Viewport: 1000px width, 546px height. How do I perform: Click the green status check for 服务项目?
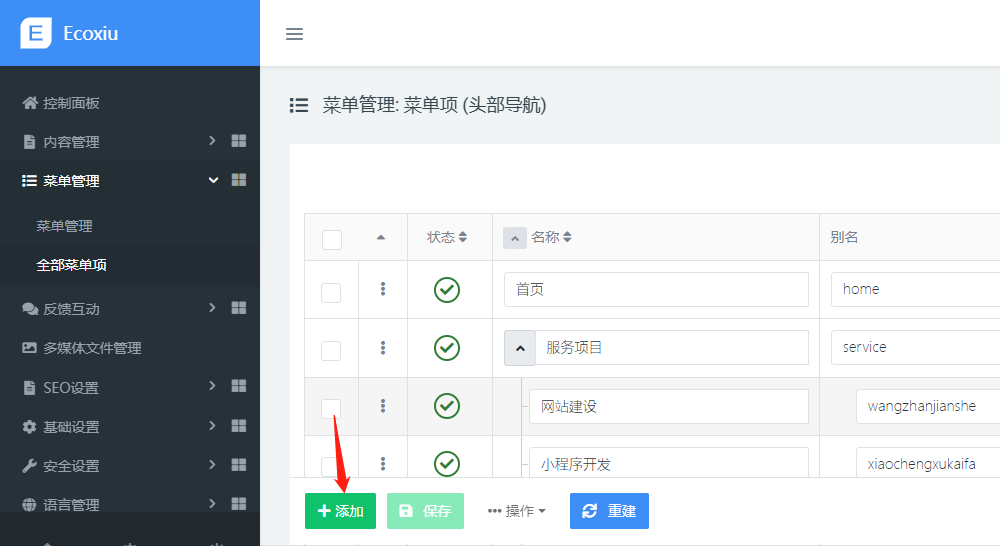(447, 347)
